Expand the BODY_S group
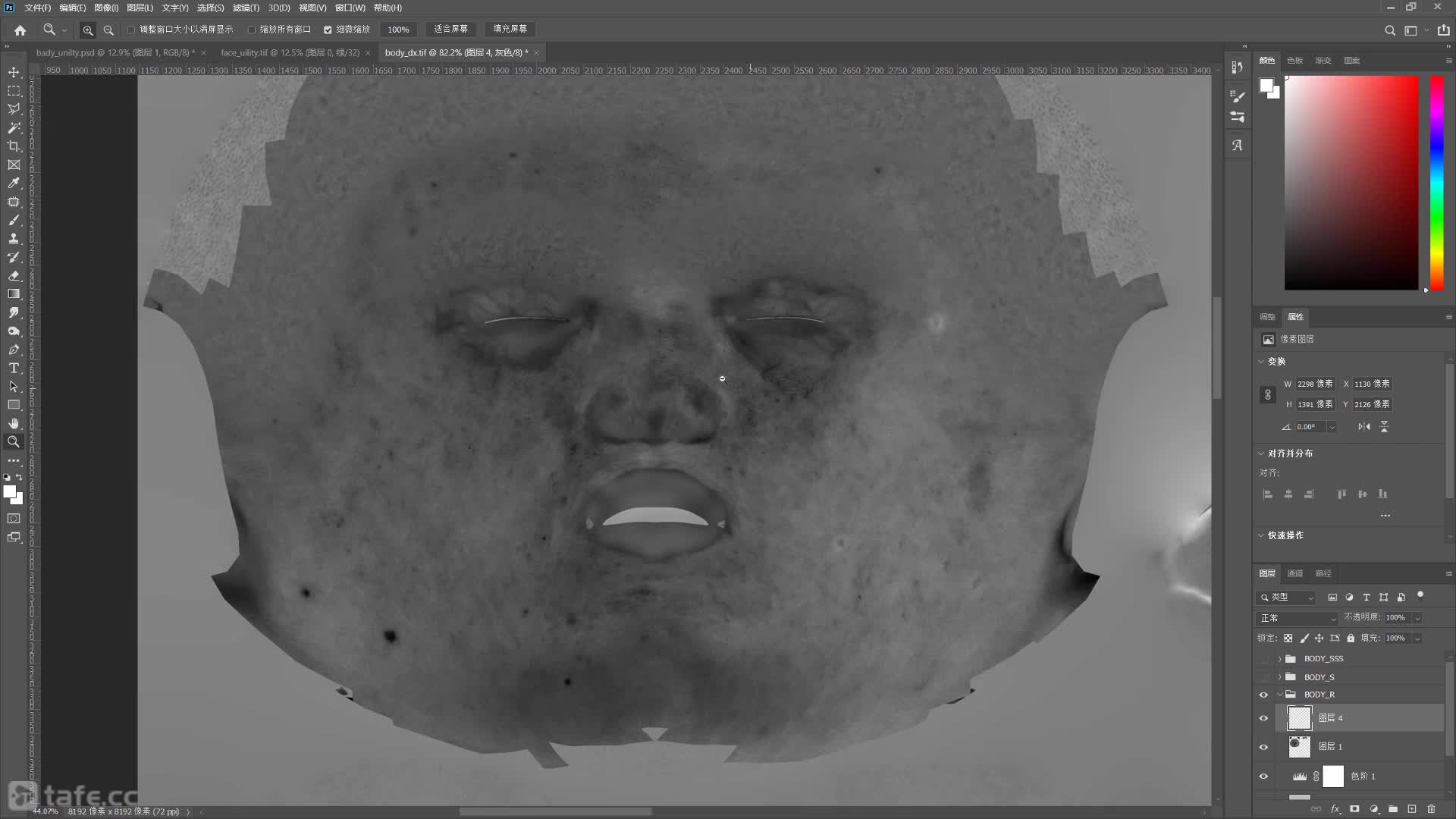 (1280, 677)
